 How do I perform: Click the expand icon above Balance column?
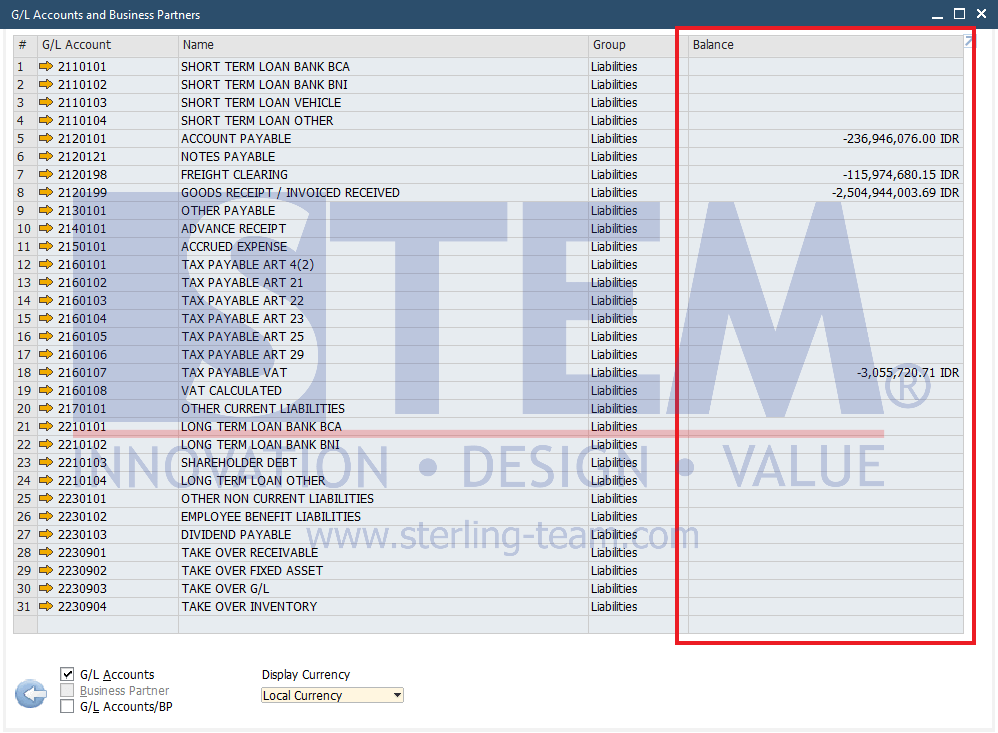click(x=969, y=41)
